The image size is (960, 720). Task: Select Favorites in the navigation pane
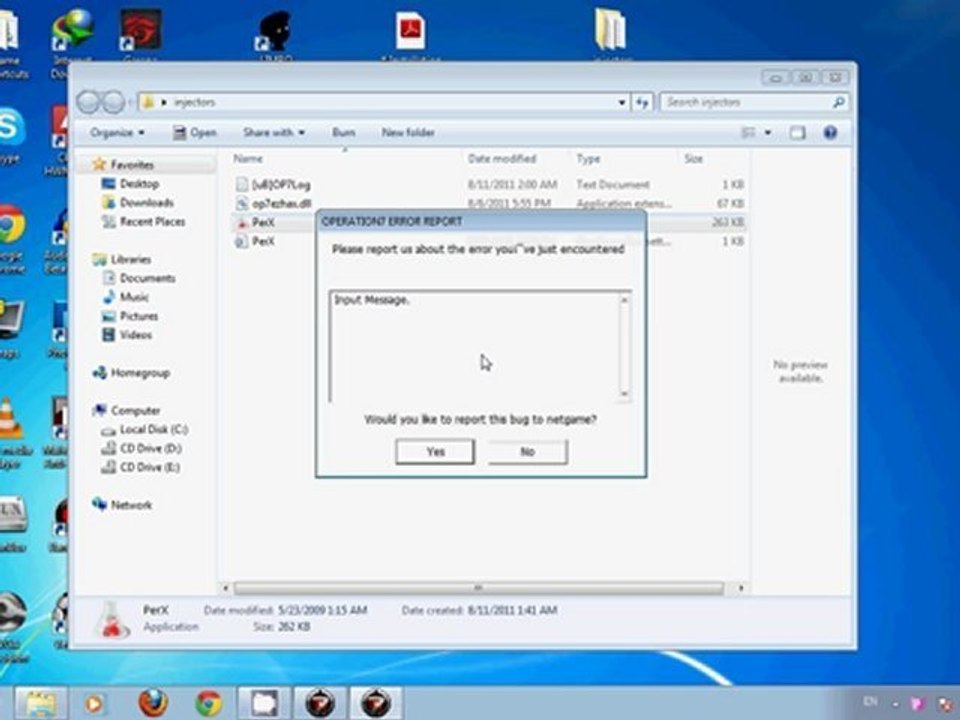pyautogui.click(x=132, y=165)
